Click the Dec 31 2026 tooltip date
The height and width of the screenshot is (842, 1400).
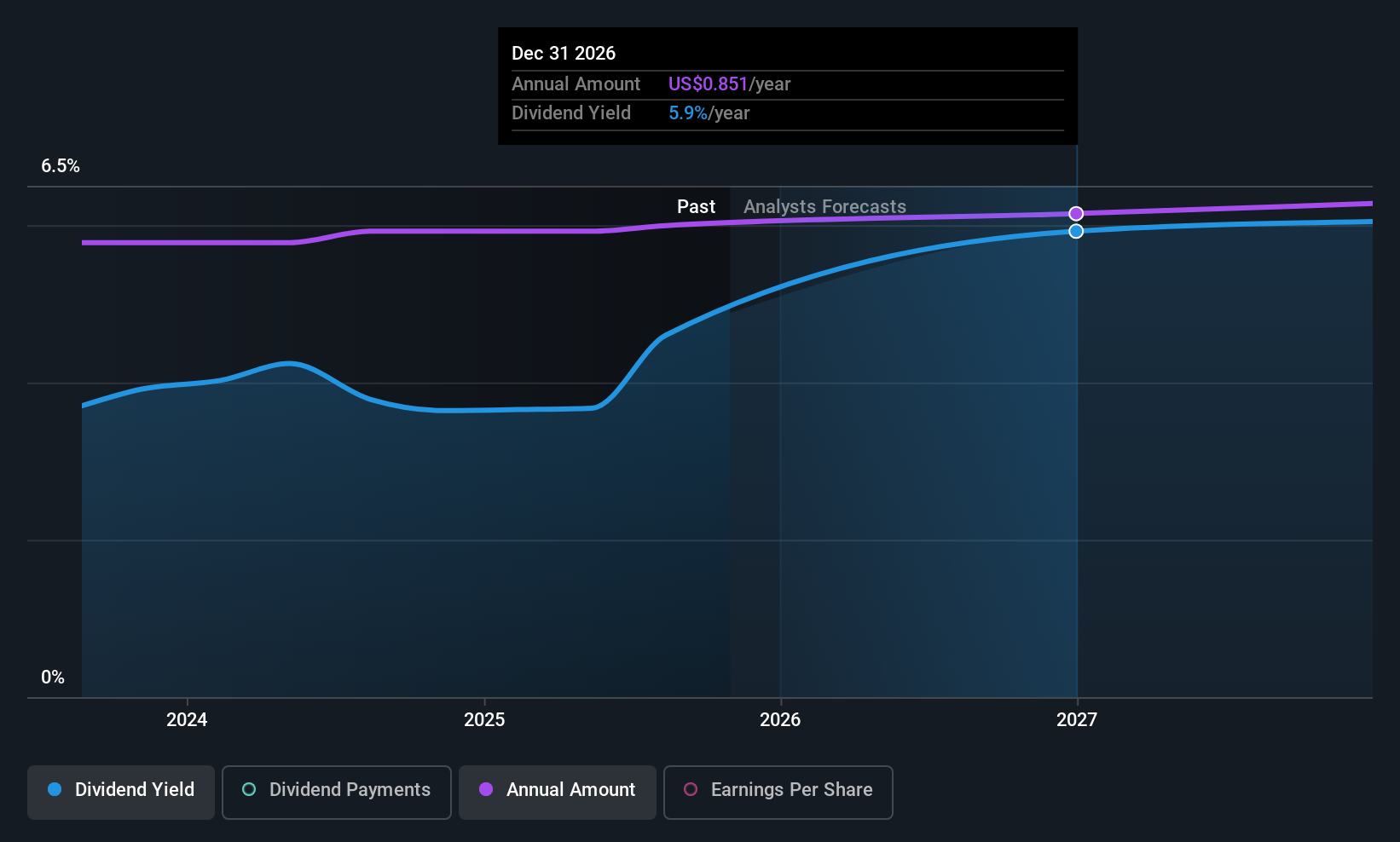click(564, 53)
